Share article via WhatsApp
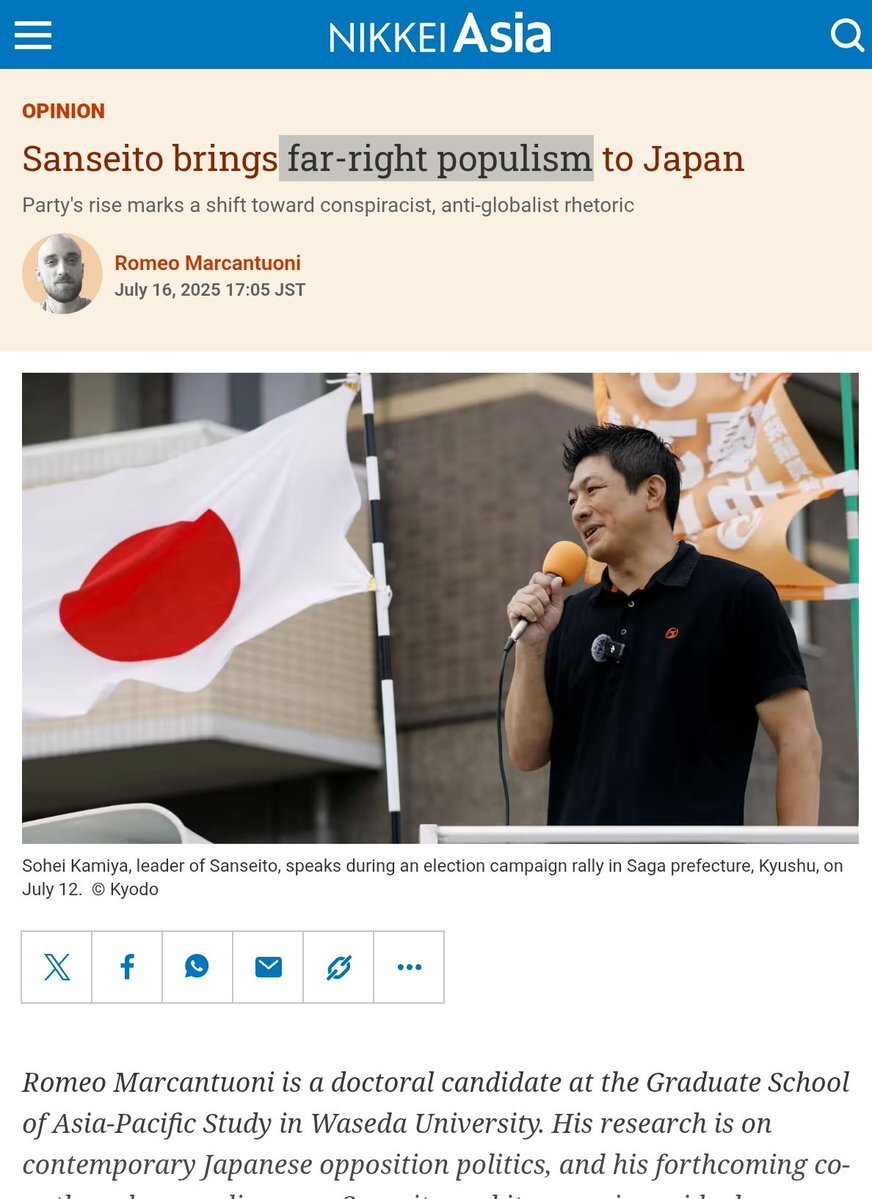 197,967
